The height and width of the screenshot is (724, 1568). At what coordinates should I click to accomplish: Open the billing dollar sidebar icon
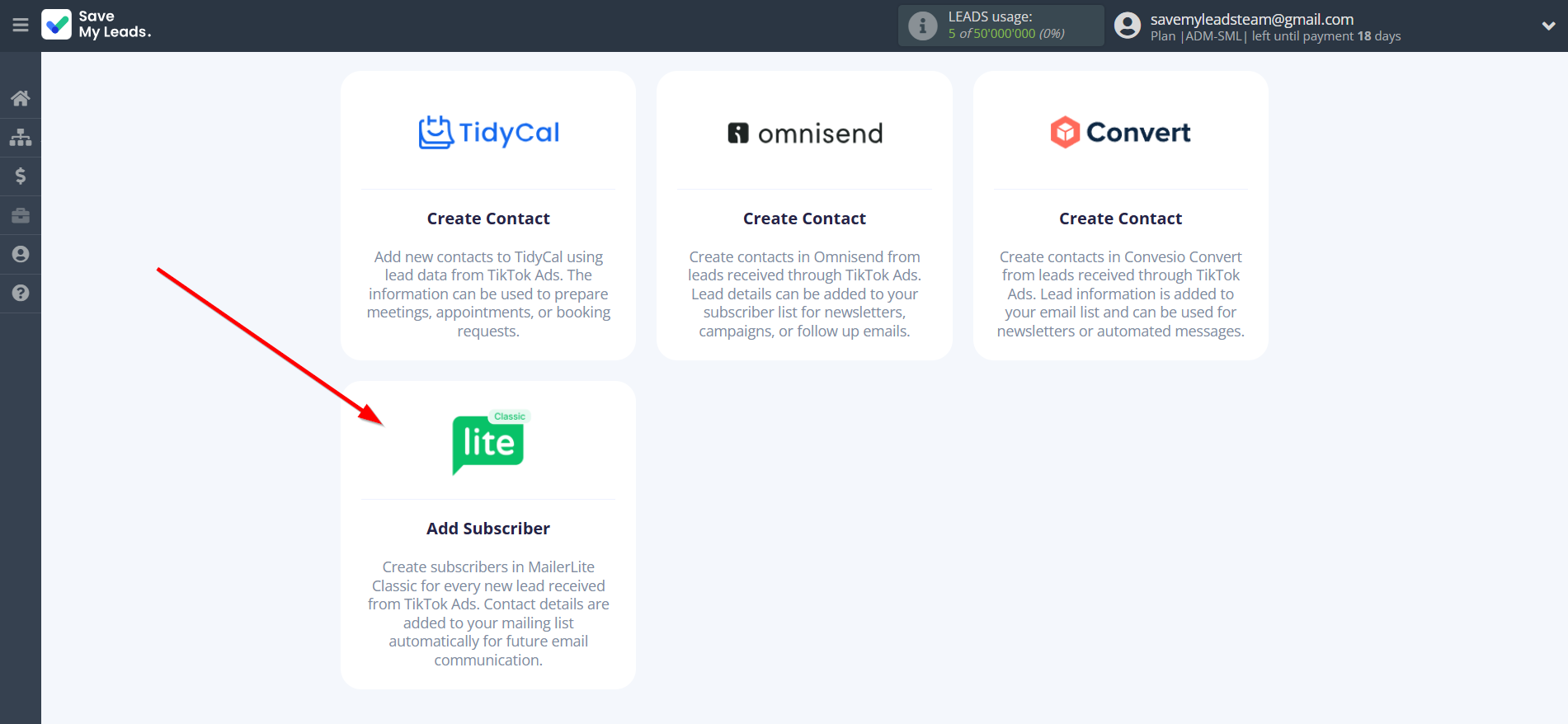click(21, 176)
